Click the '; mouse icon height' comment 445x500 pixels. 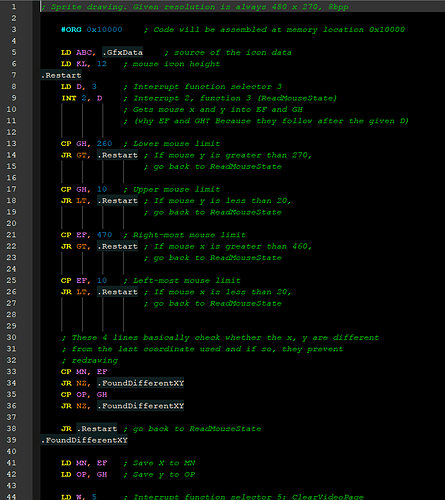tap(171, 64)
